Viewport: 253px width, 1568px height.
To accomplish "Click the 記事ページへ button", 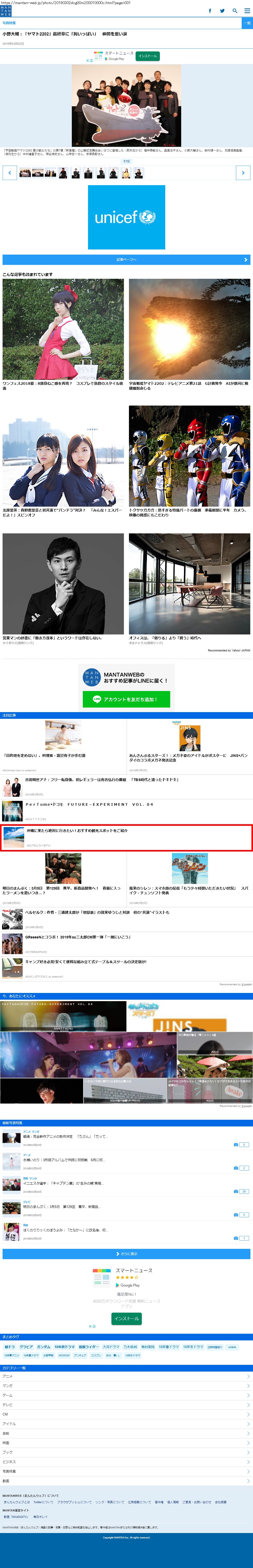I will tap(126, 259).
